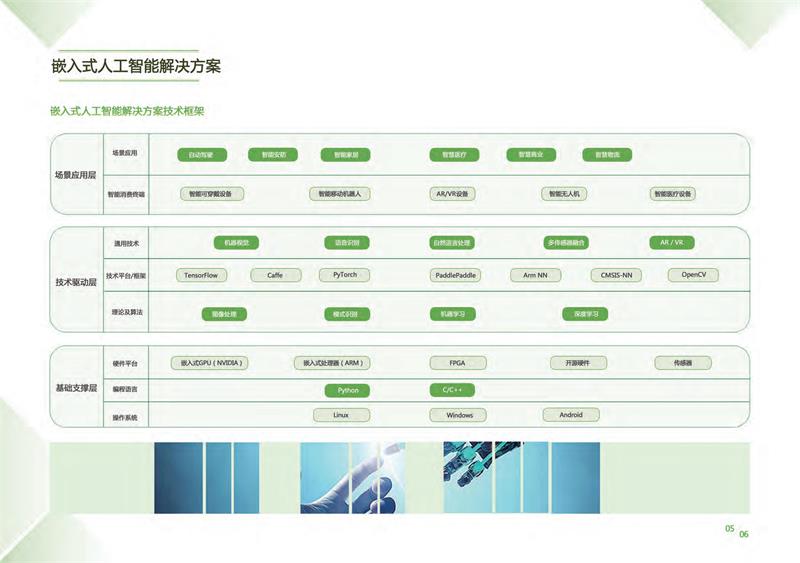Click the FPGA hardware box
Screen dimensions: 800x563
[458, 363]
